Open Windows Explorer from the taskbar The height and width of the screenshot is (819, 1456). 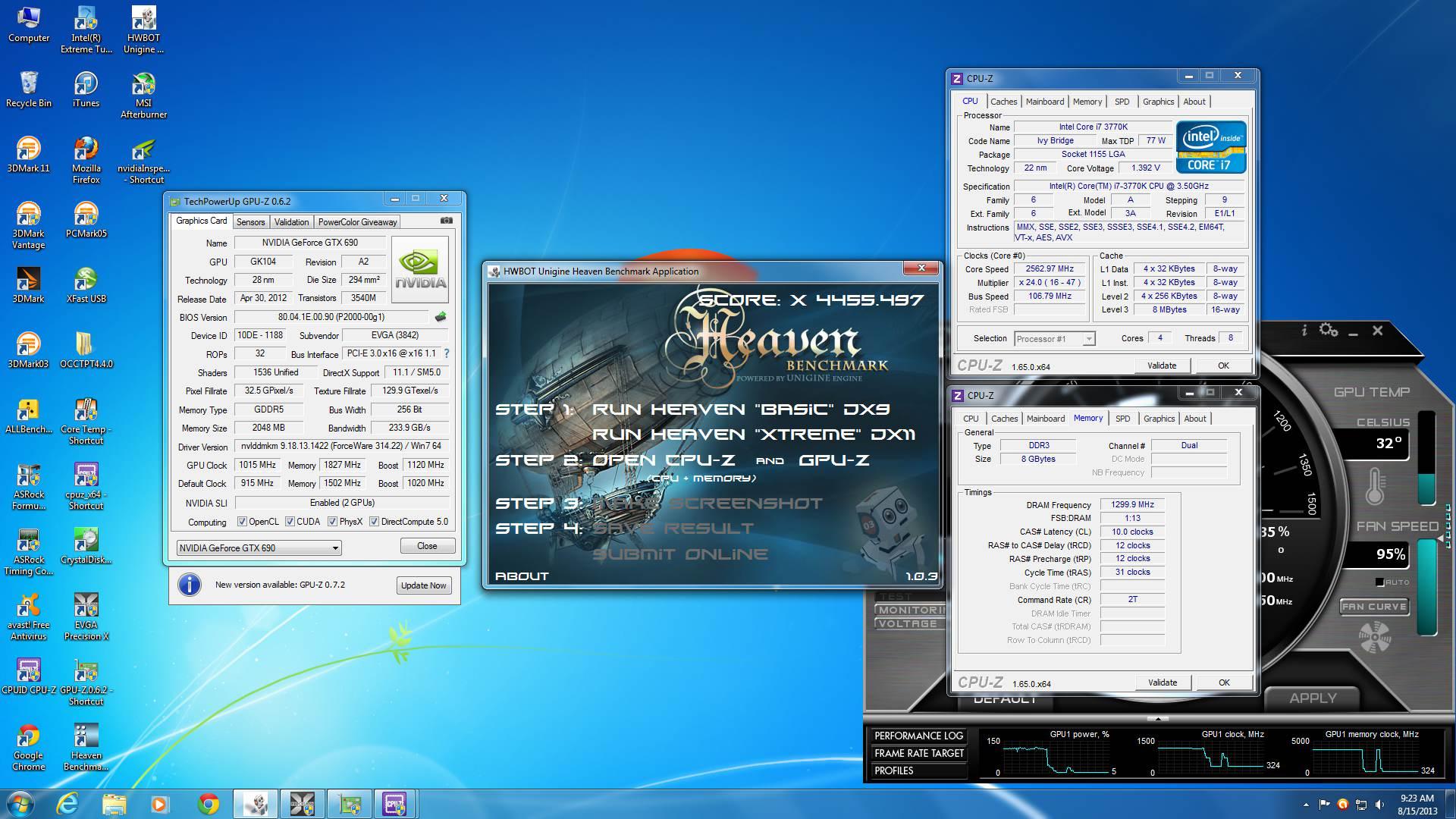114,803
